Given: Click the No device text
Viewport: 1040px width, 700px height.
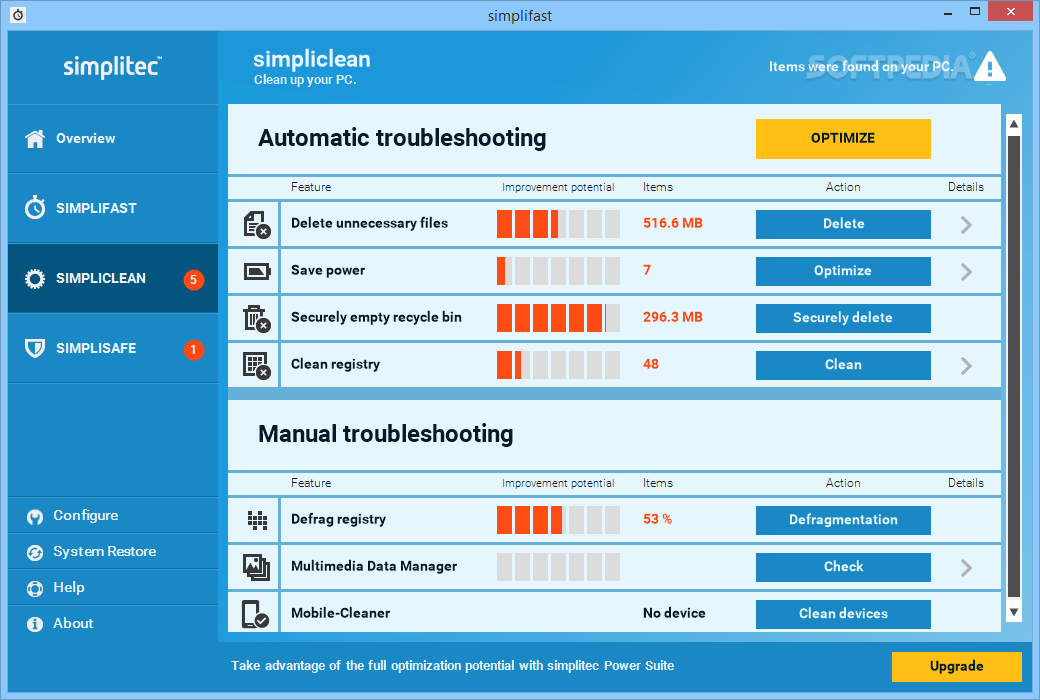Looking at the screenshot, I should pyautogui.click(x=674, y=614).
